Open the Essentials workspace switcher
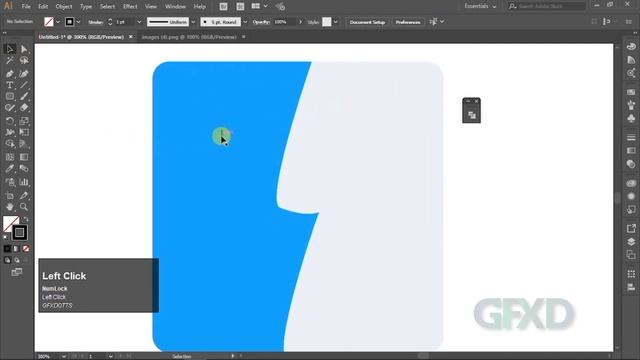Viewport: 640px width, 360px height. click(x=480, y=6)
